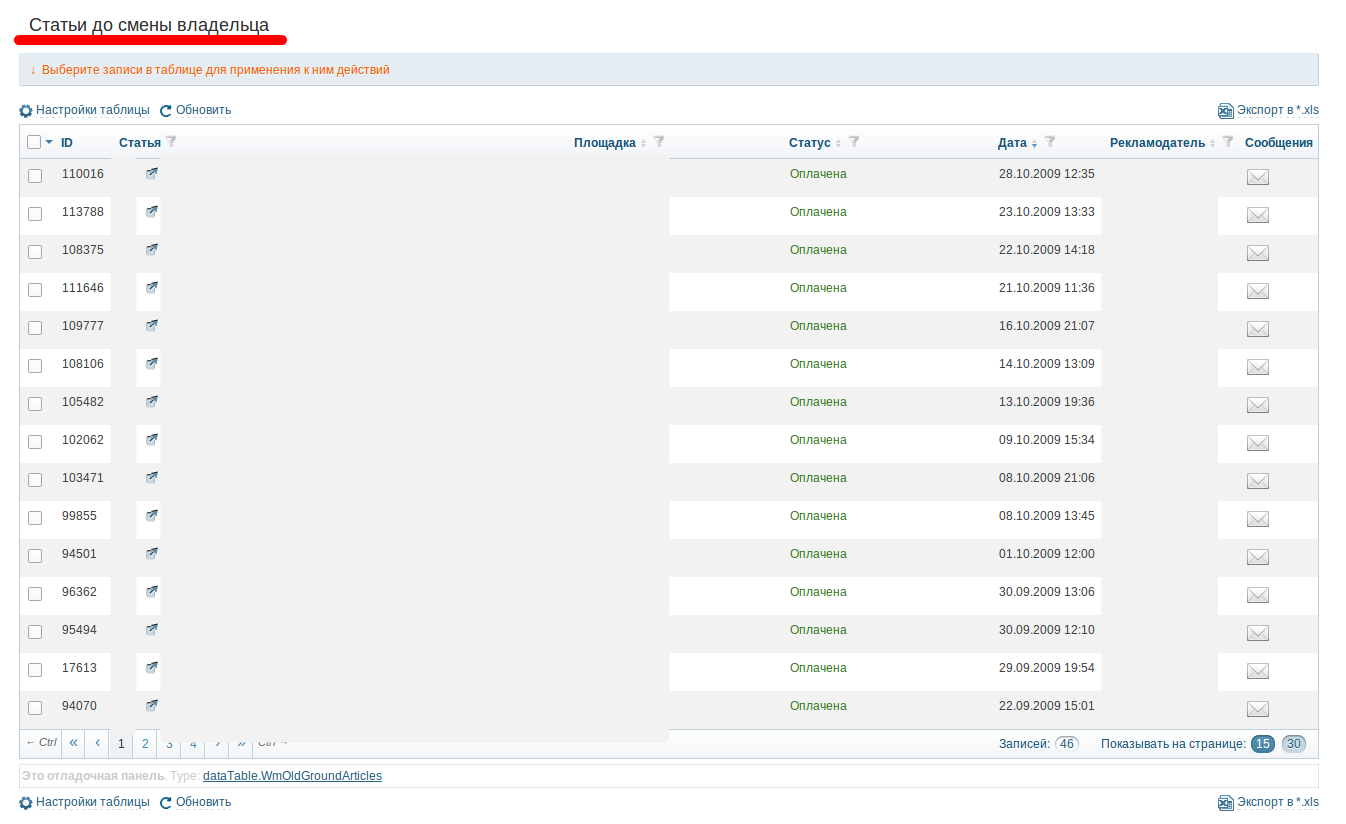The width and height of the screenshot is (1346, 824).
Task: Click ID cell 109777
Action: tap(83, 326)
